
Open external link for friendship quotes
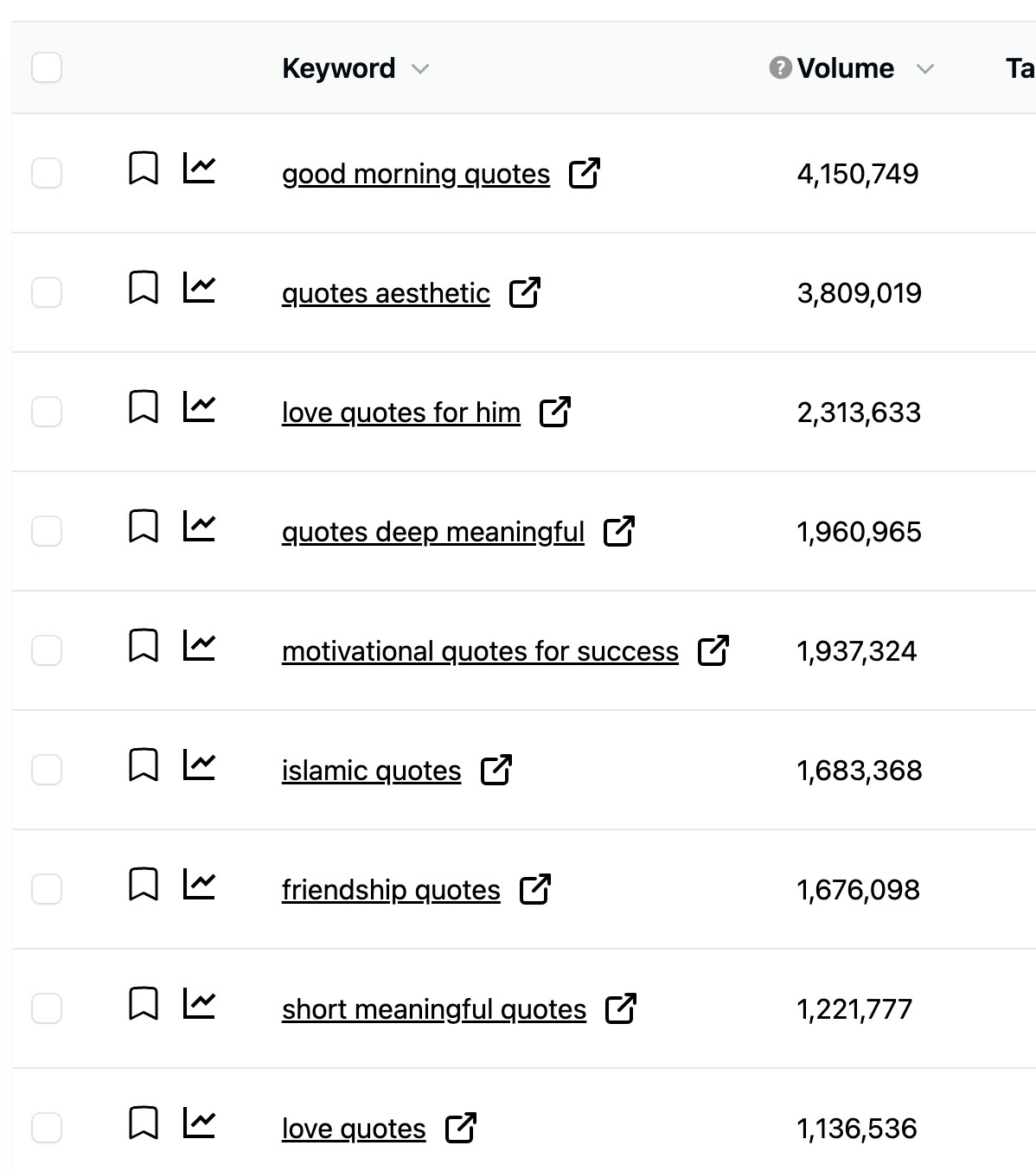coord(534,890)
